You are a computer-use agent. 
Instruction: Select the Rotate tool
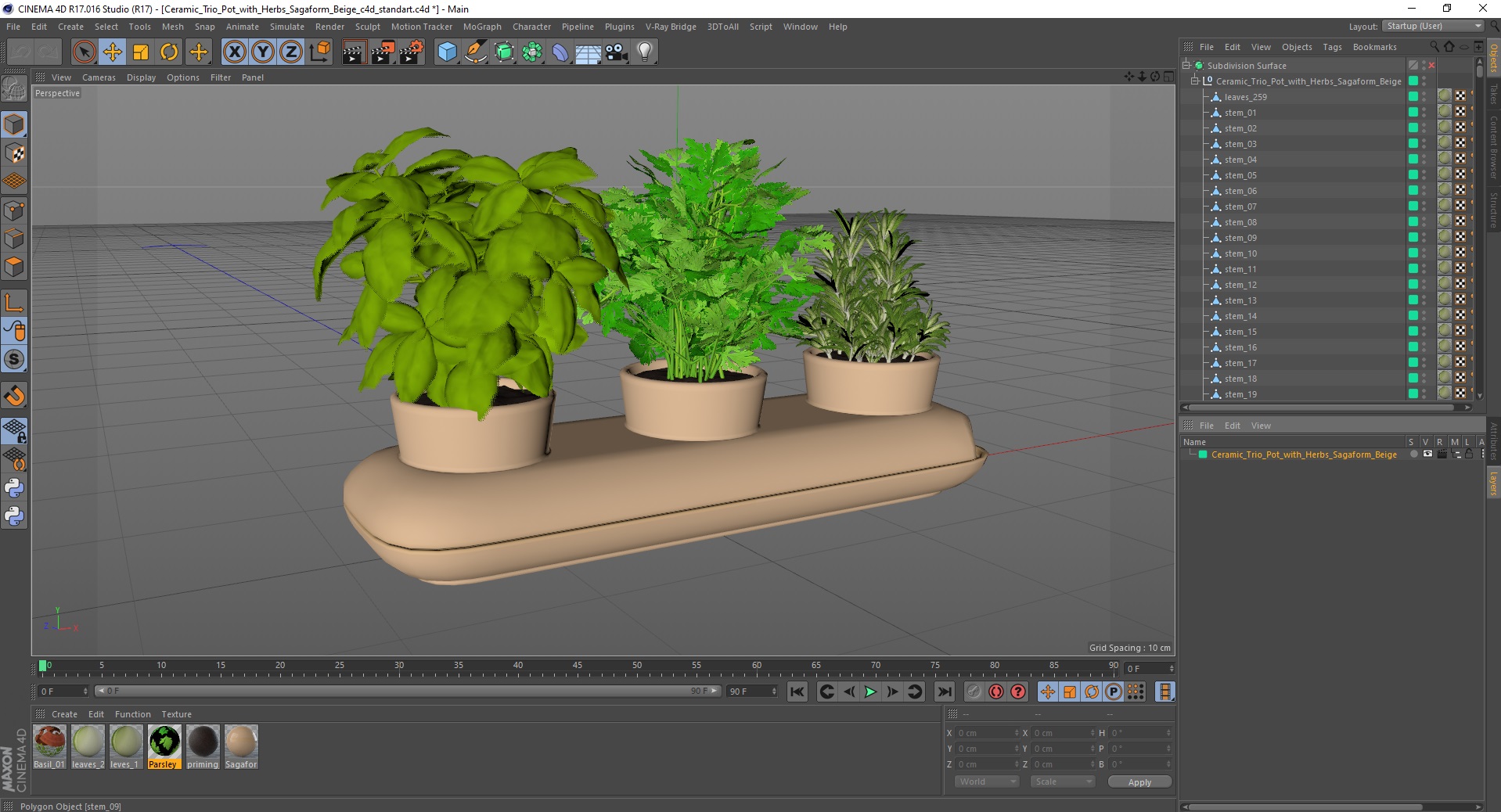169,52
